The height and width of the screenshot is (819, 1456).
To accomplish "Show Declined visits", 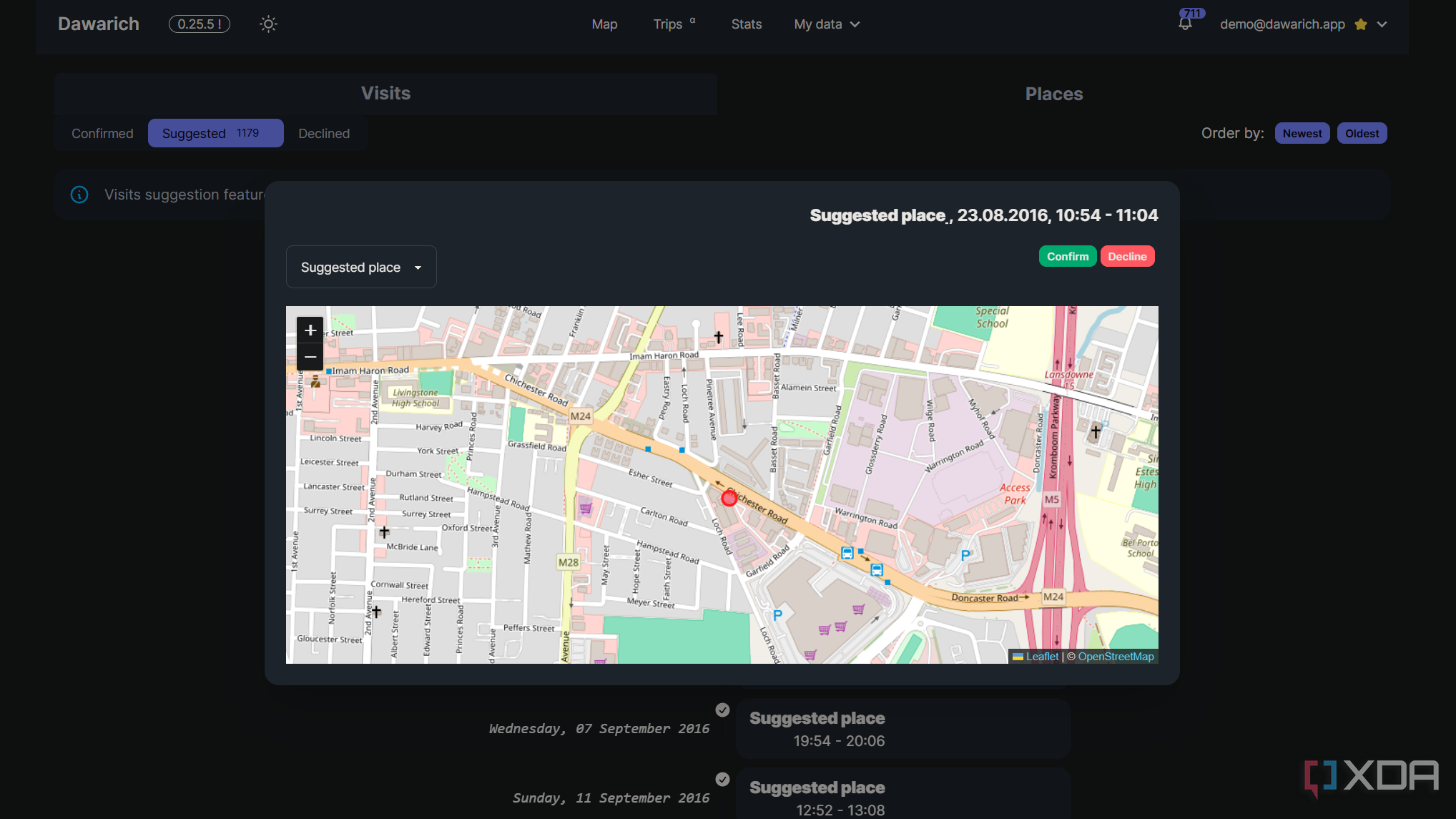I will 324,133.
